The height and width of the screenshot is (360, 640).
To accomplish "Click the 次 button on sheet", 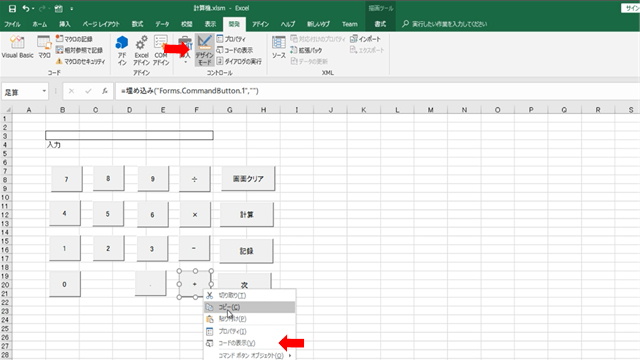I will (x=244, y=282).
